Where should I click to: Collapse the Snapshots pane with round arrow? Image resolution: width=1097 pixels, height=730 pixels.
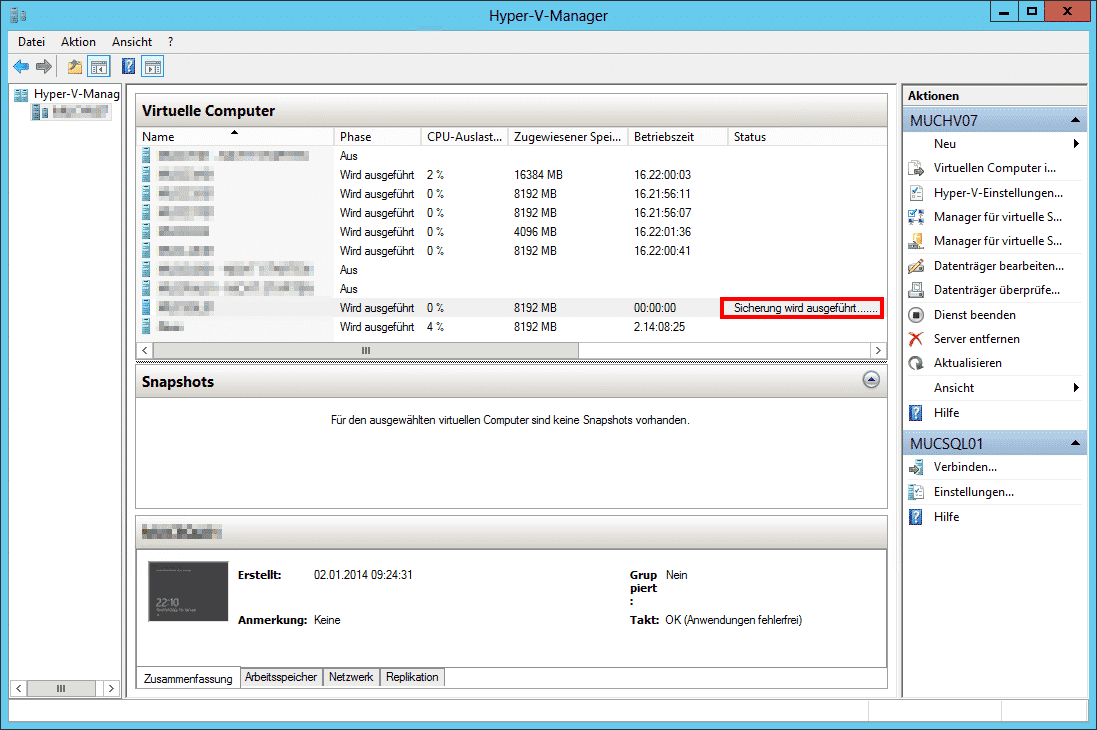pyautogui.click(x=871, y=380)
